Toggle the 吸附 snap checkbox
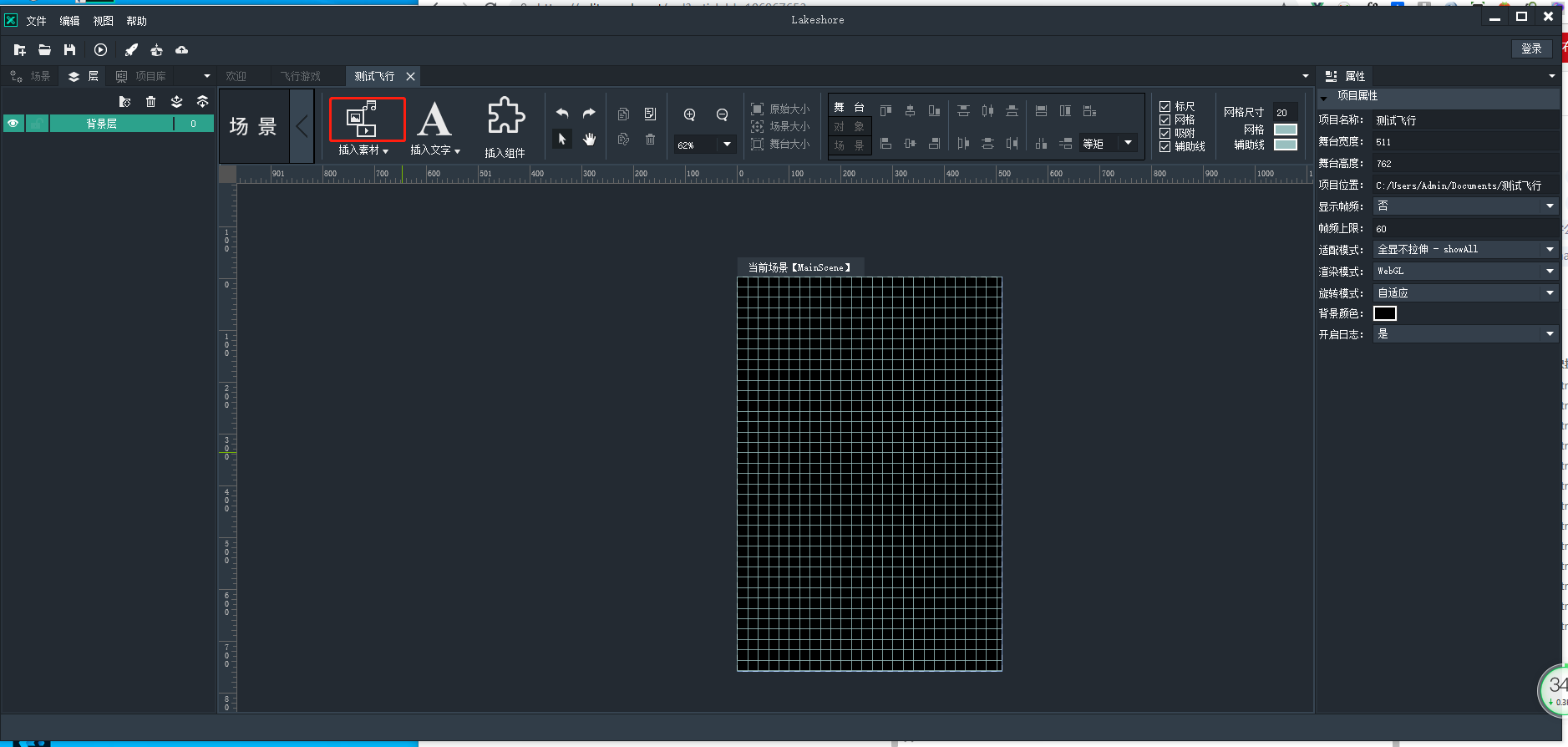Viewport: 1568px width, 747px height. [1165, 133]
